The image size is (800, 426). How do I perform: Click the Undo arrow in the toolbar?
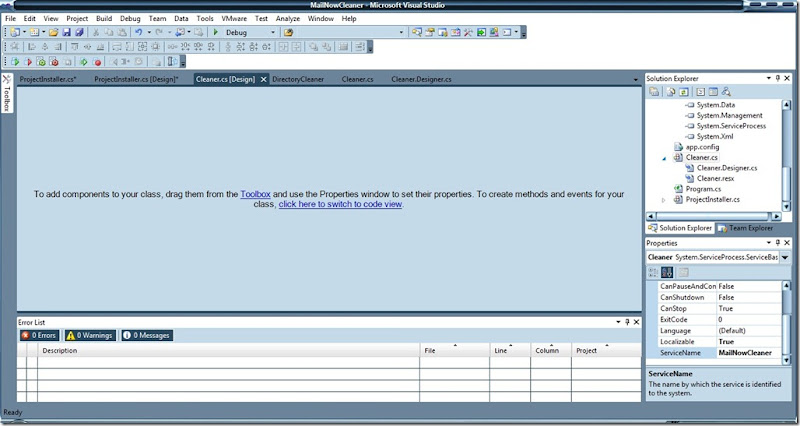(x=139, y=32)
